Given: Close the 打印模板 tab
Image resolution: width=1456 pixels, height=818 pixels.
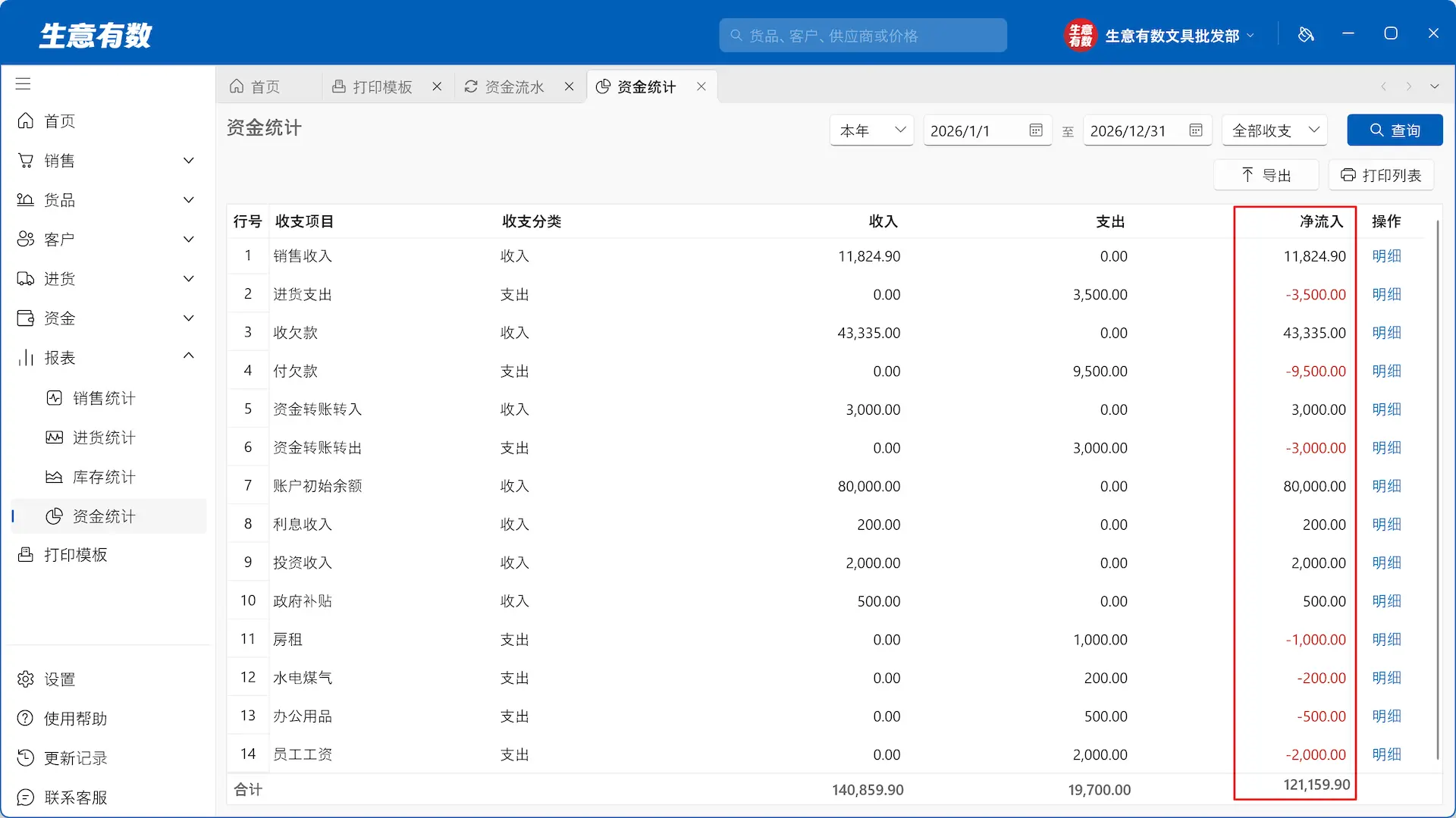Looking at the screenshot, I should point(438,86).
